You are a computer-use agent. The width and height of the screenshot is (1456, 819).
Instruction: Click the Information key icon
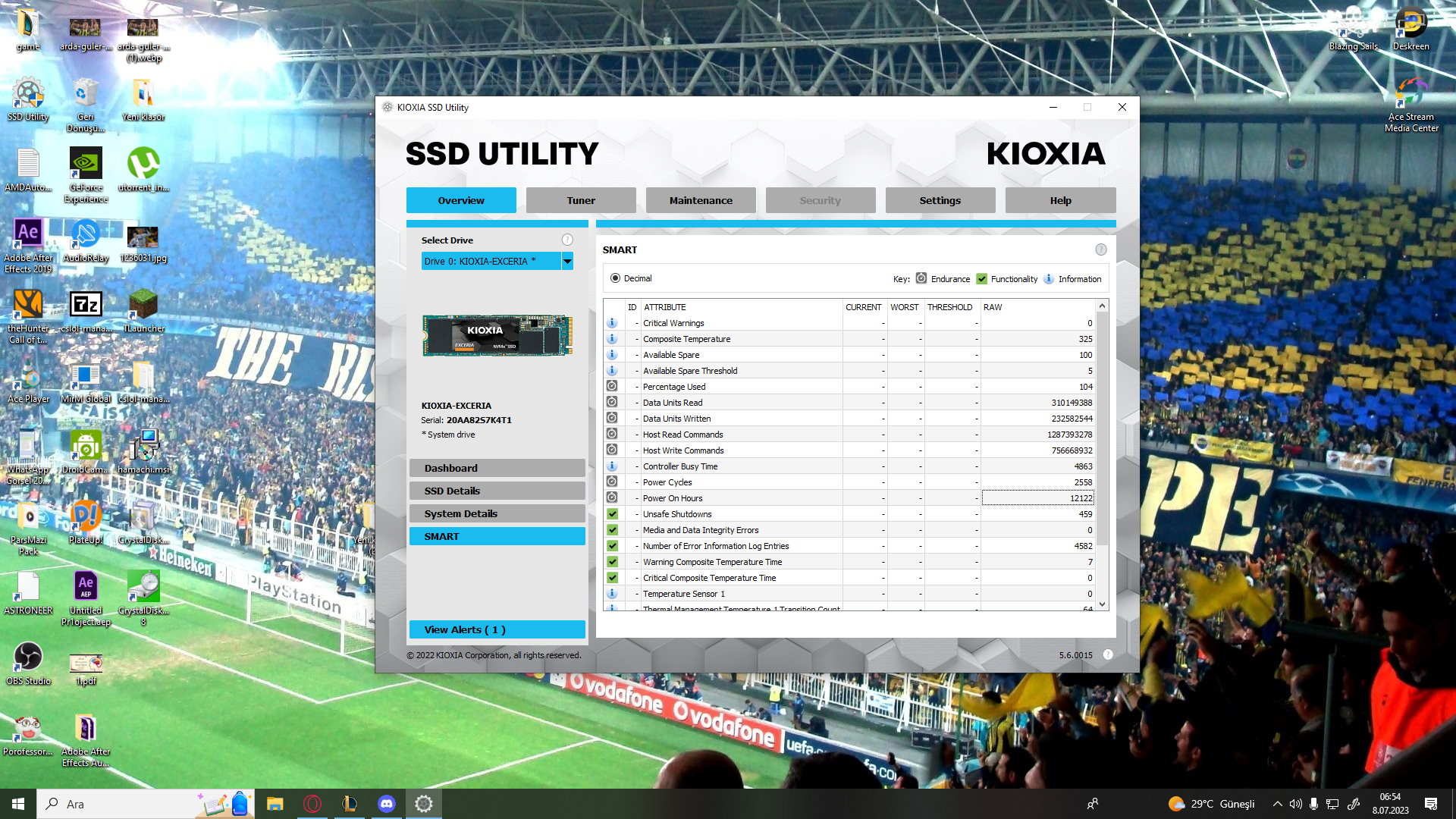click(1049, 278)
